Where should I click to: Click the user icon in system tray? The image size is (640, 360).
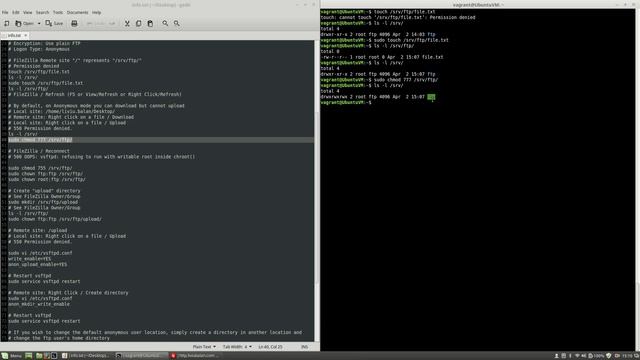coord(556,356)
